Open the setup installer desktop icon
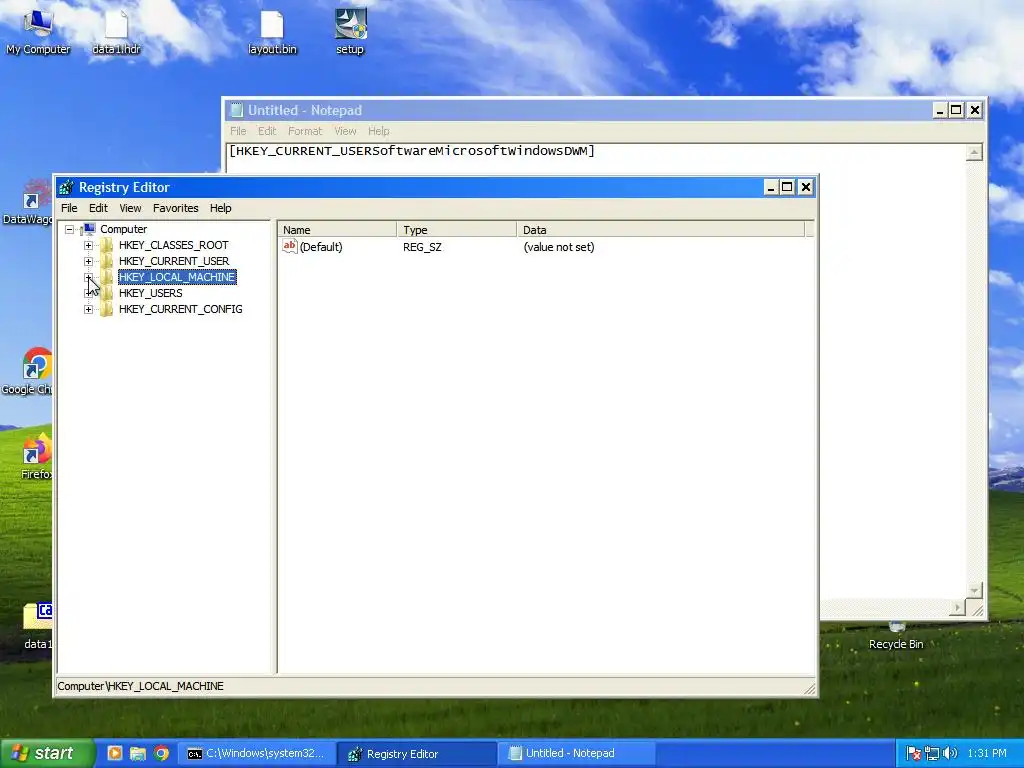The height and width of the screenshot is (768, 1024). [350, 31]
